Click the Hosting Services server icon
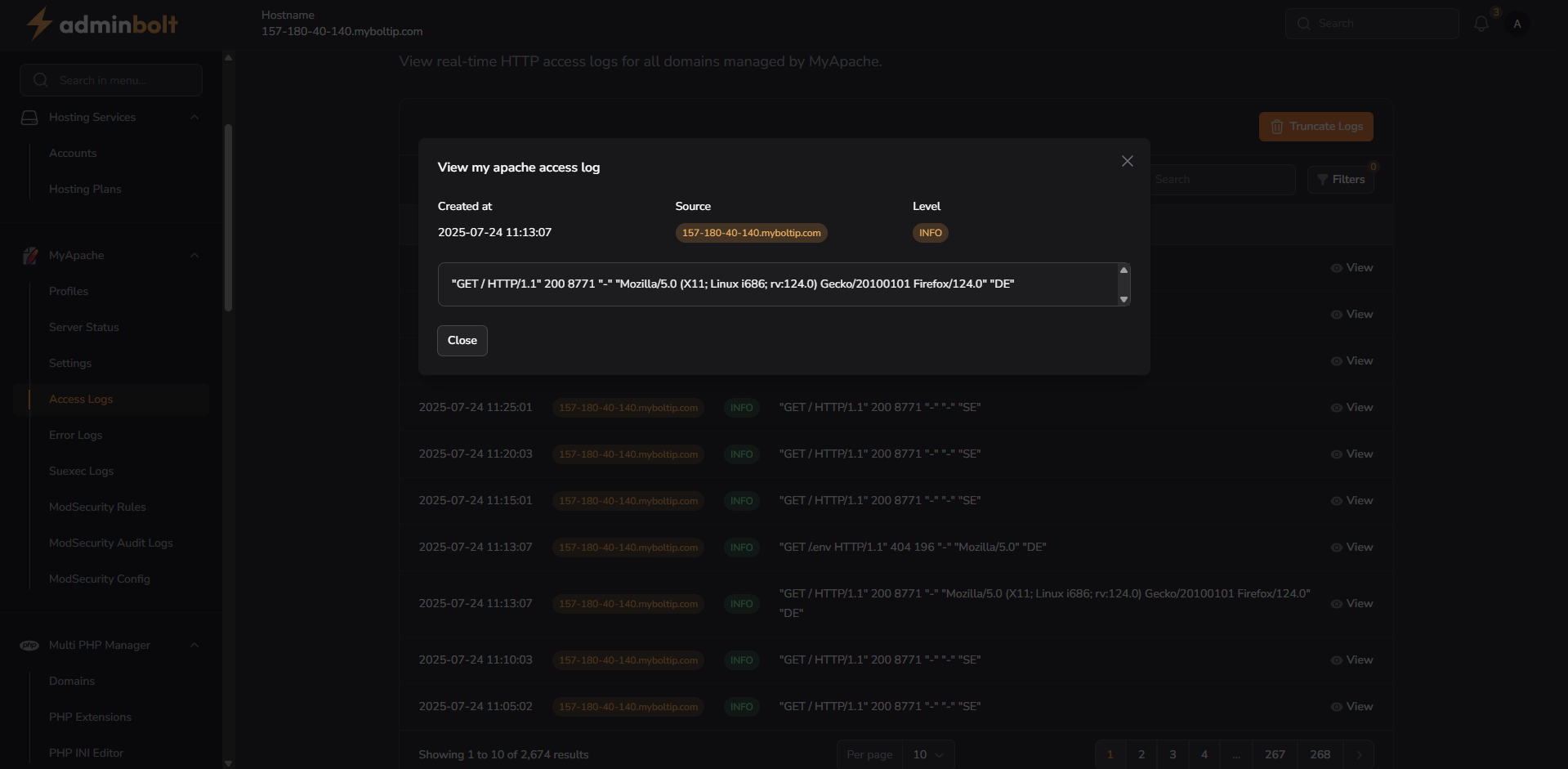The image size is (1568, 769). [30, 117]
